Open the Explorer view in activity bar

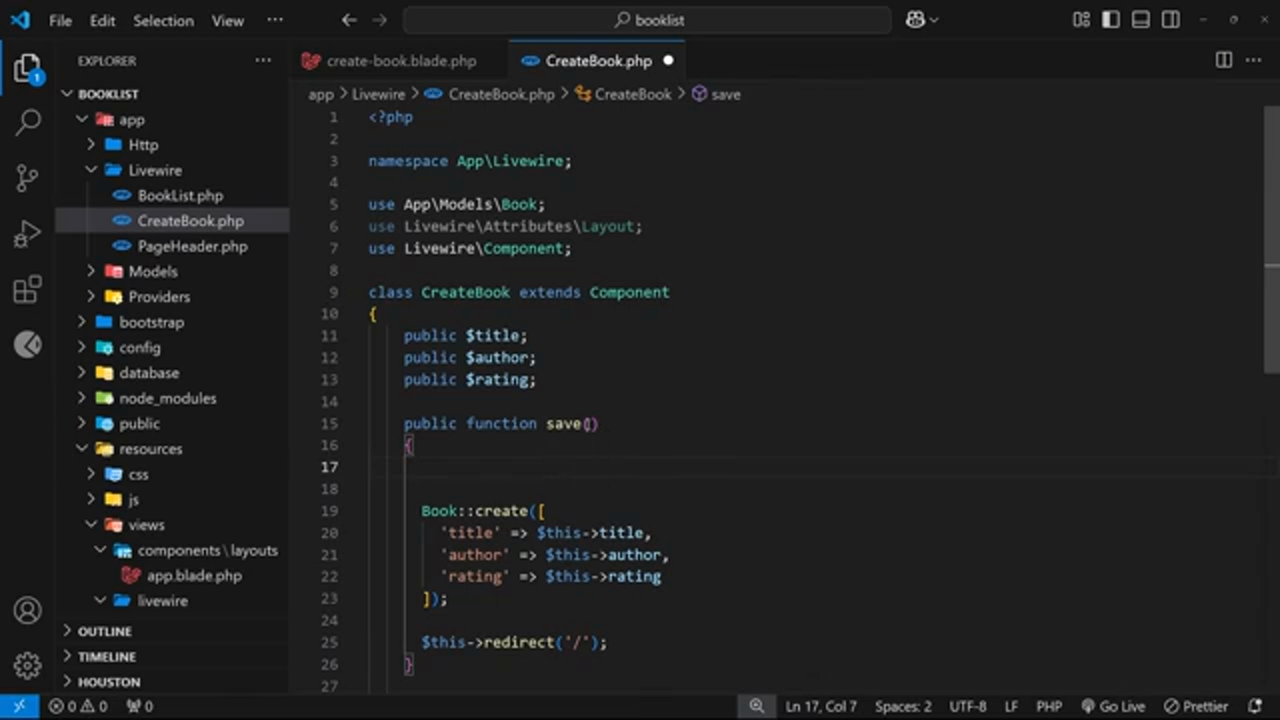tap(27, 69)
